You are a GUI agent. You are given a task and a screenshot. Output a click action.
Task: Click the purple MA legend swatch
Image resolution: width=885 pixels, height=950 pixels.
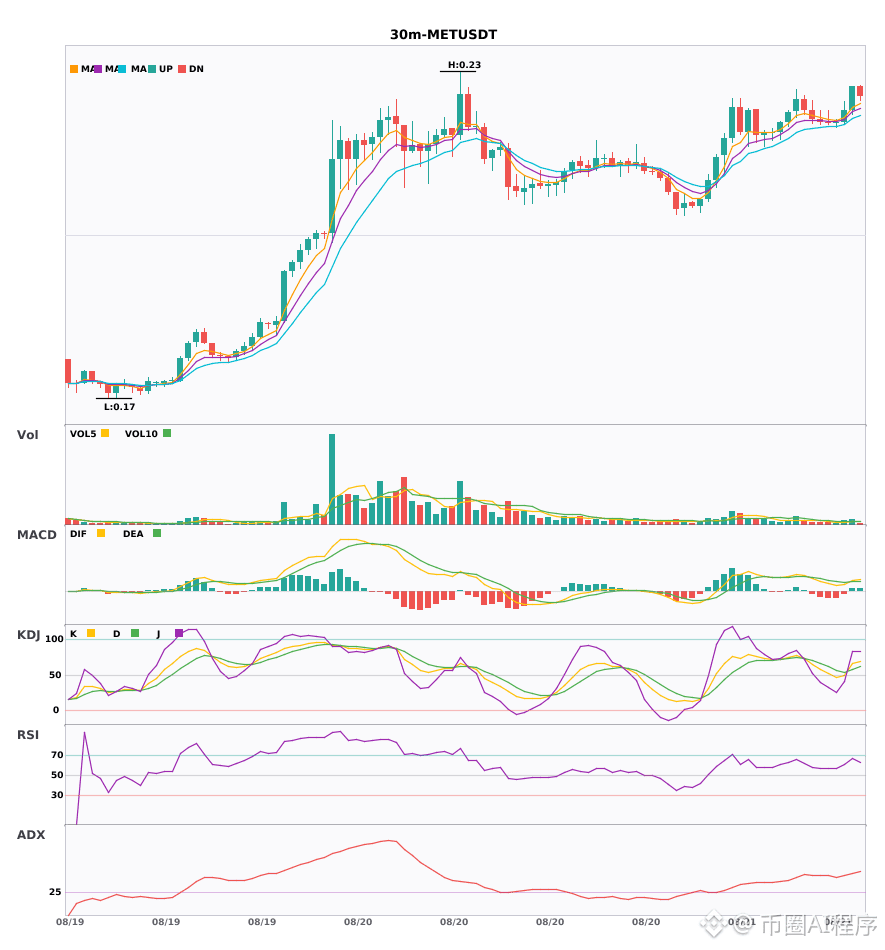(98, 69)
